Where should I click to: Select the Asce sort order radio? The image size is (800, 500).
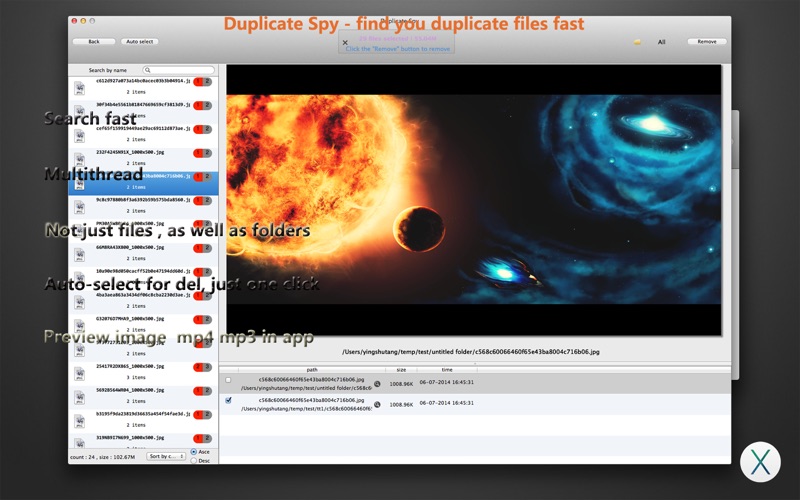[194, 452]
